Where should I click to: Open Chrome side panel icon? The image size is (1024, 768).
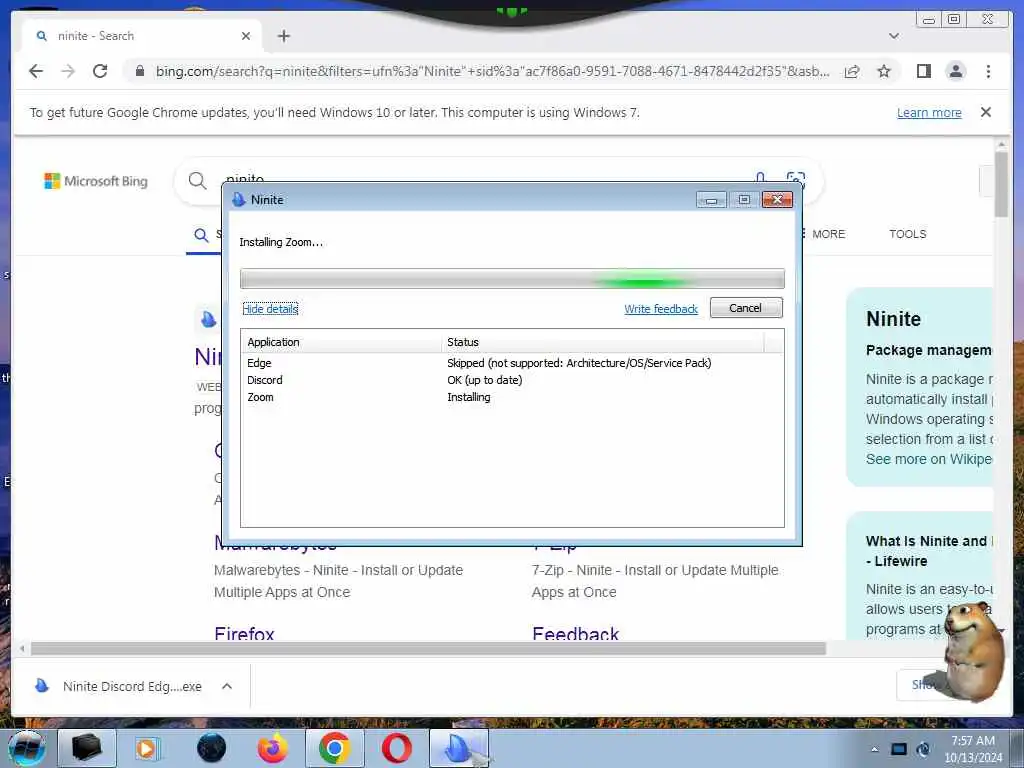(x=923, y=71)
